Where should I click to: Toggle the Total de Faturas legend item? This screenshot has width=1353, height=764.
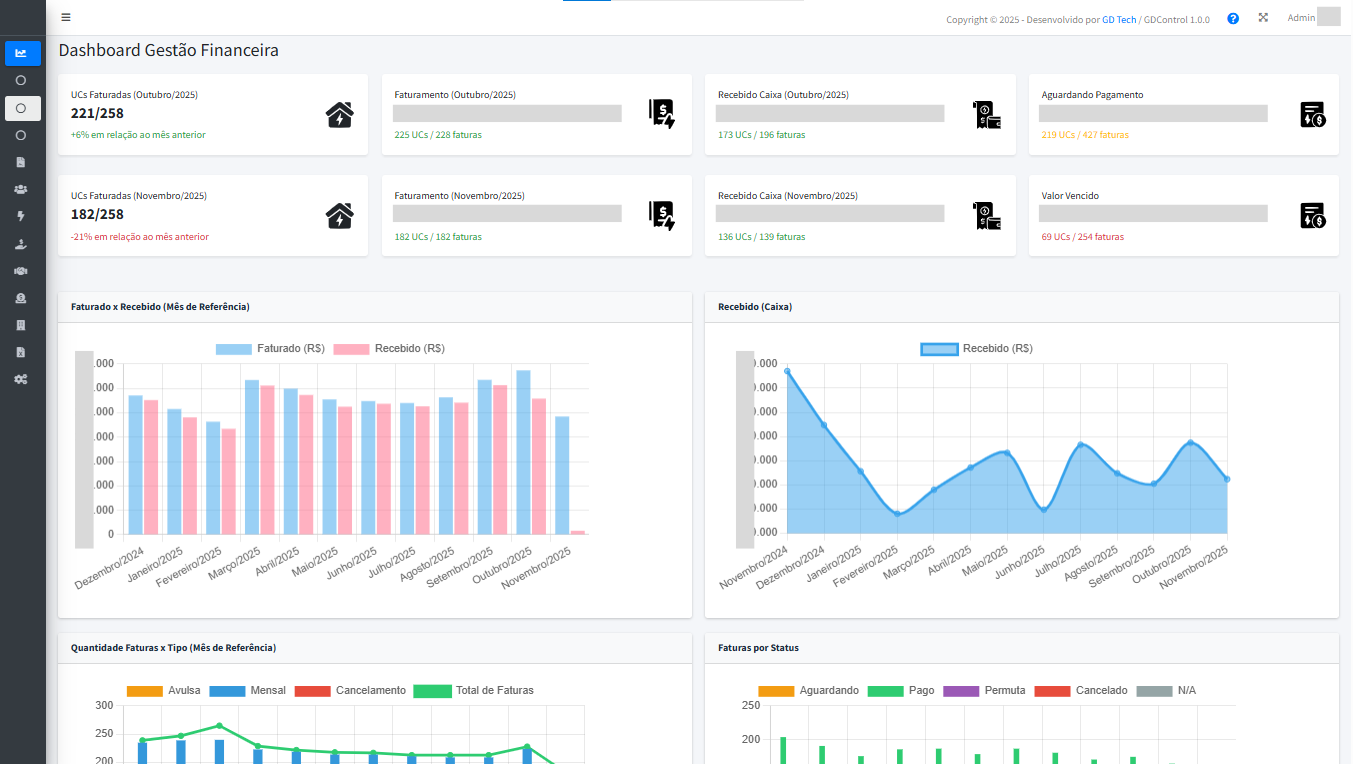pos(474,691)
